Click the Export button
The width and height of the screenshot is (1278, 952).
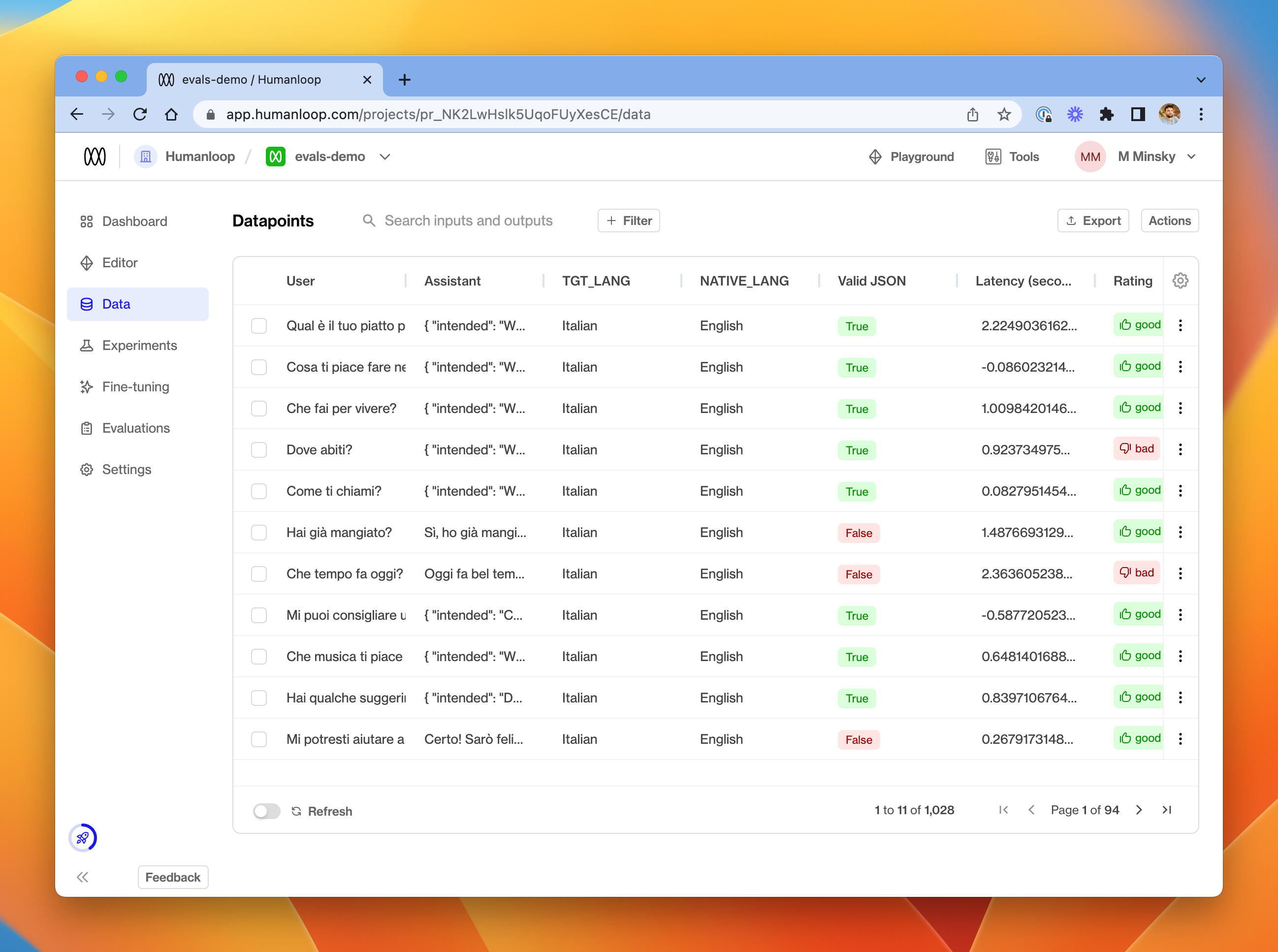1092,221
